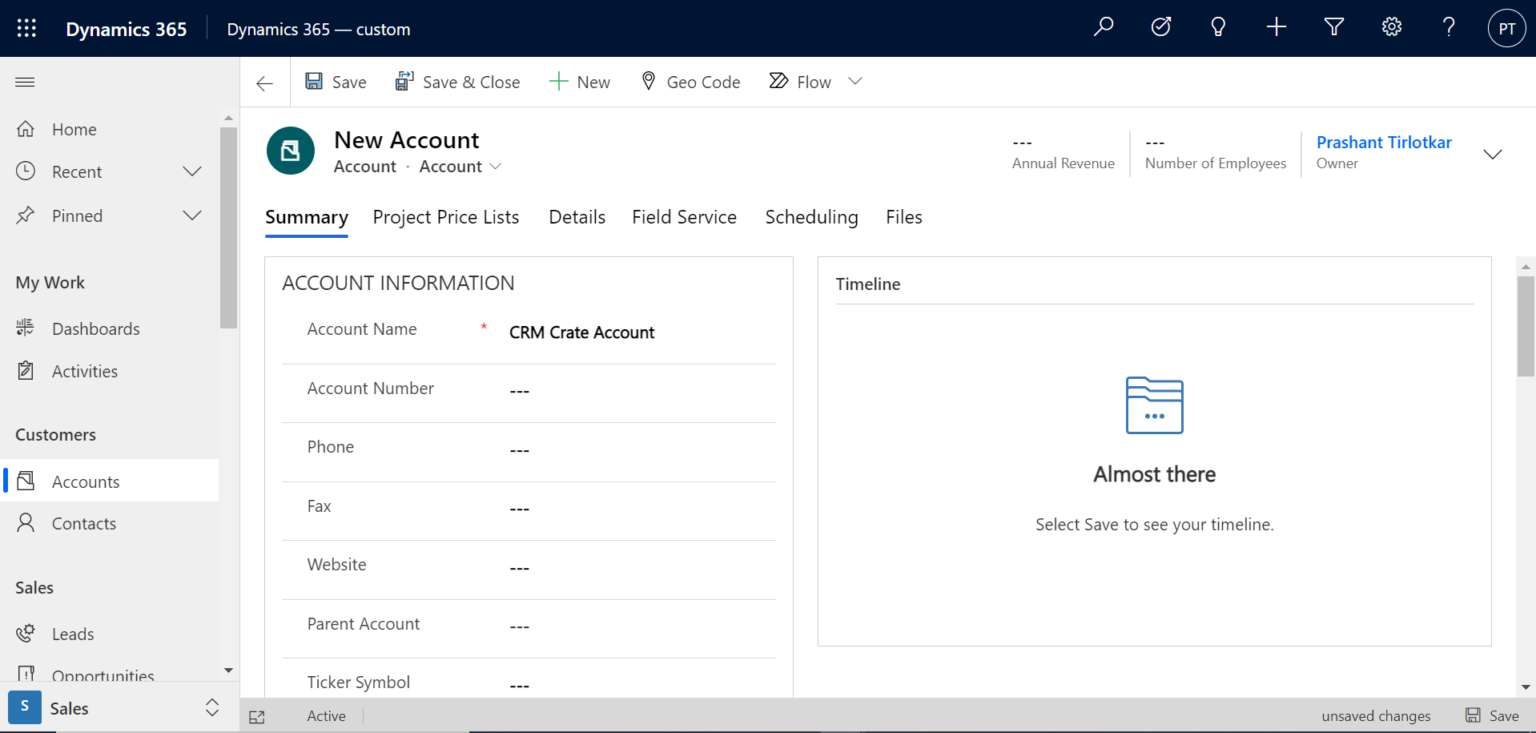This screenshot has width=1536, height=733.
Task: Select the Dashboards sidebar icon
Action: coord(24,328)
